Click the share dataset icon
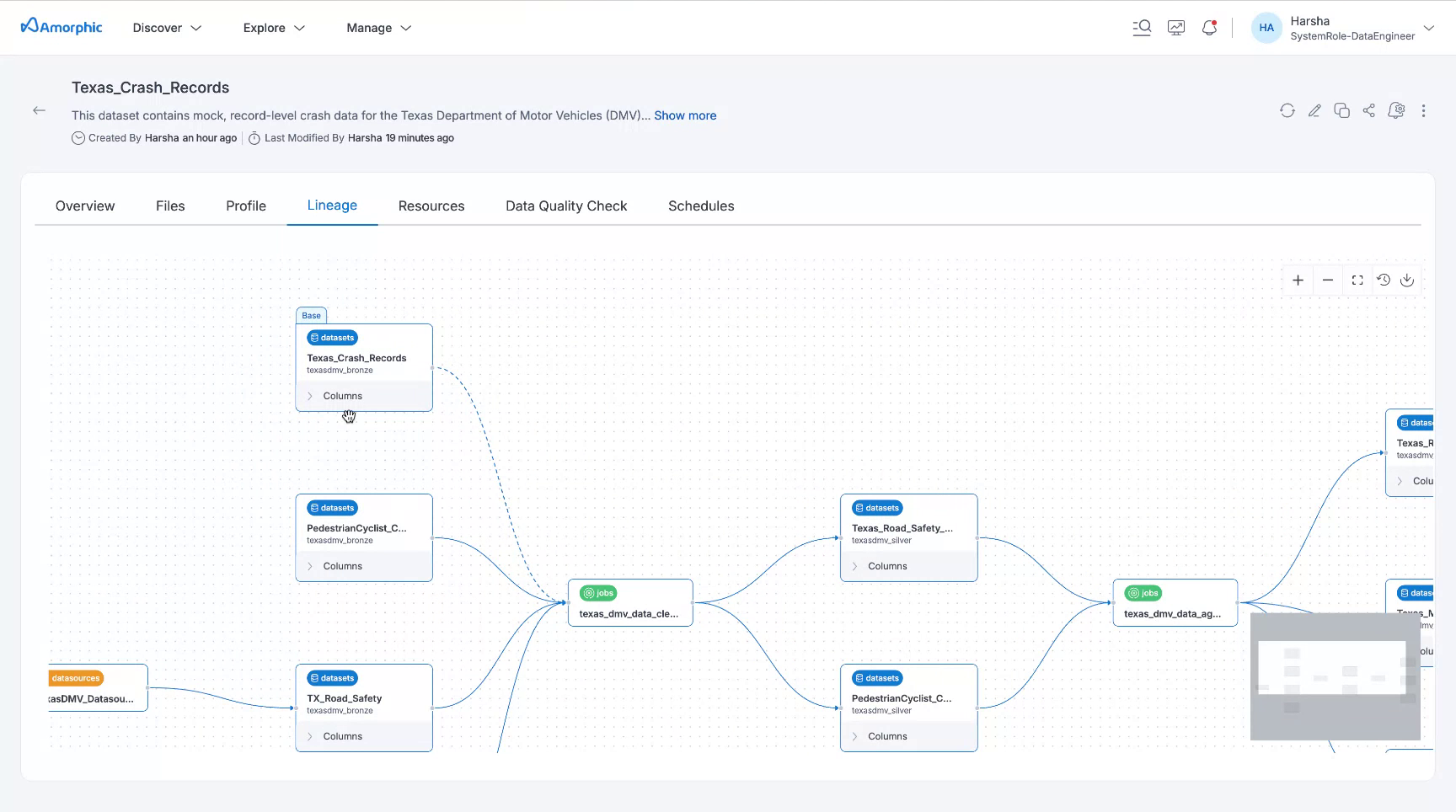The height and width of the screenshot is (812, 1456). tap(1369, 110)
